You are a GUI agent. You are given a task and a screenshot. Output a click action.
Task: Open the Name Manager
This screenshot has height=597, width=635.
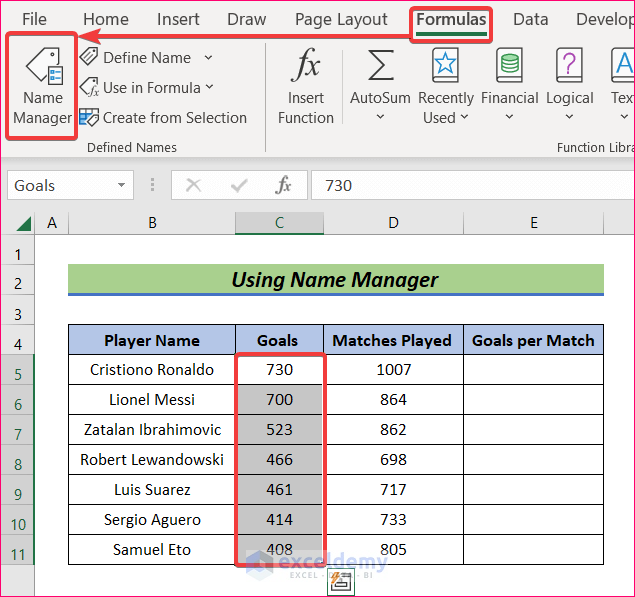pyautogui.click(x=42, y=87)
